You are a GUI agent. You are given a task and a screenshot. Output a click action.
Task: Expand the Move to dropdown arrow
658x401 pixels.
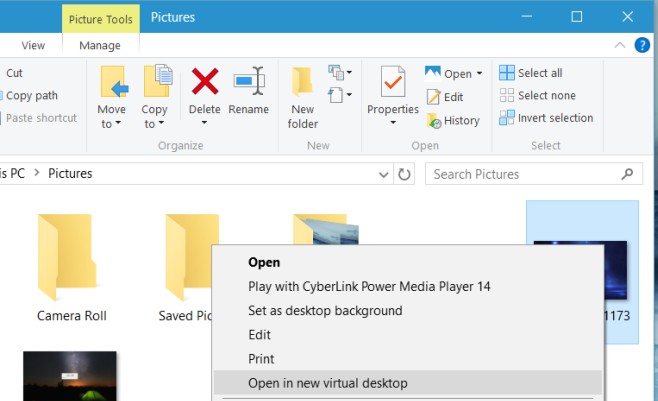click(118, 122)
